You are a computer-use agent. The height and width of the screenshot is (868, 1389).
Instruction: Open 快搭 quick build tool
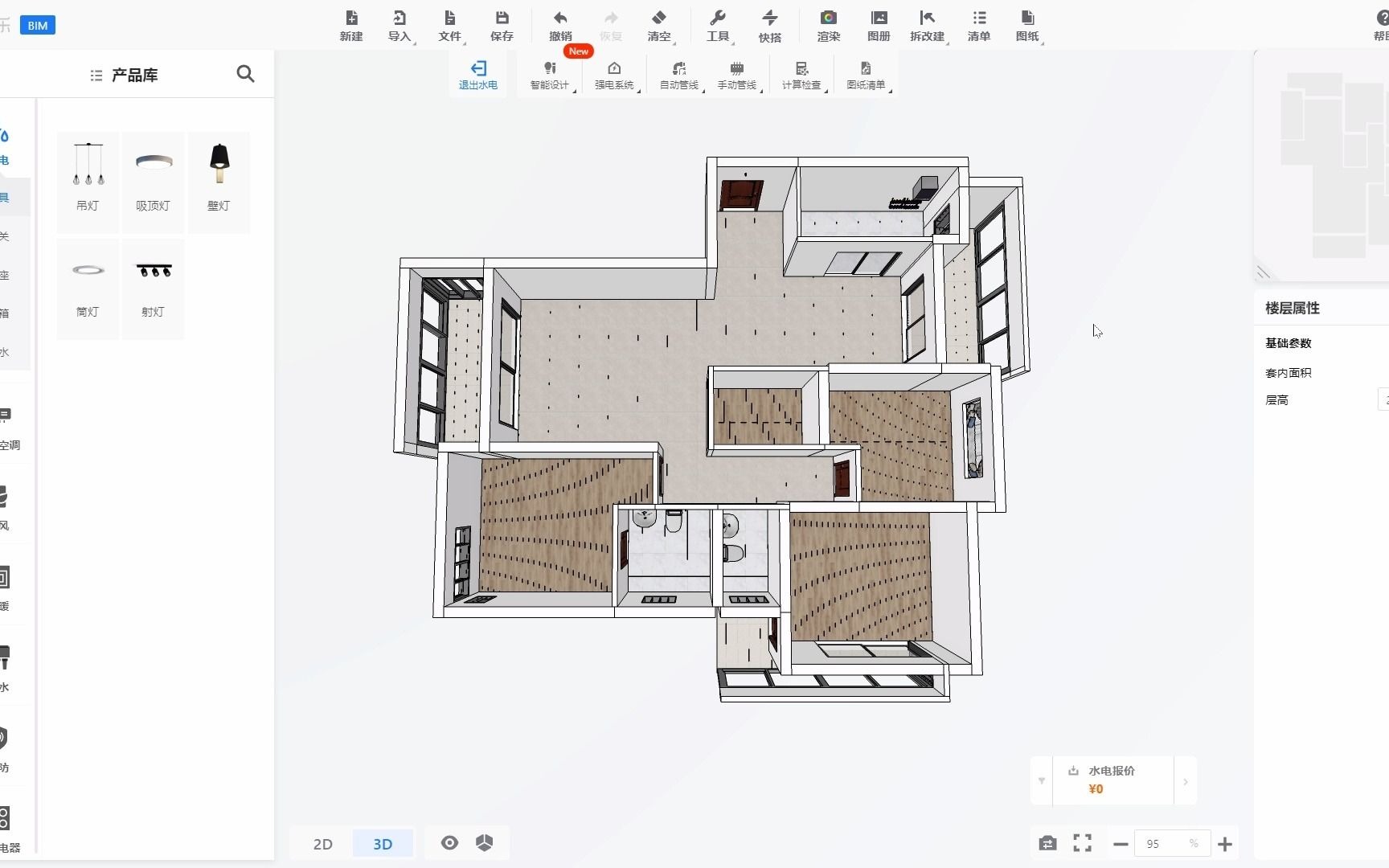(770, 26)
